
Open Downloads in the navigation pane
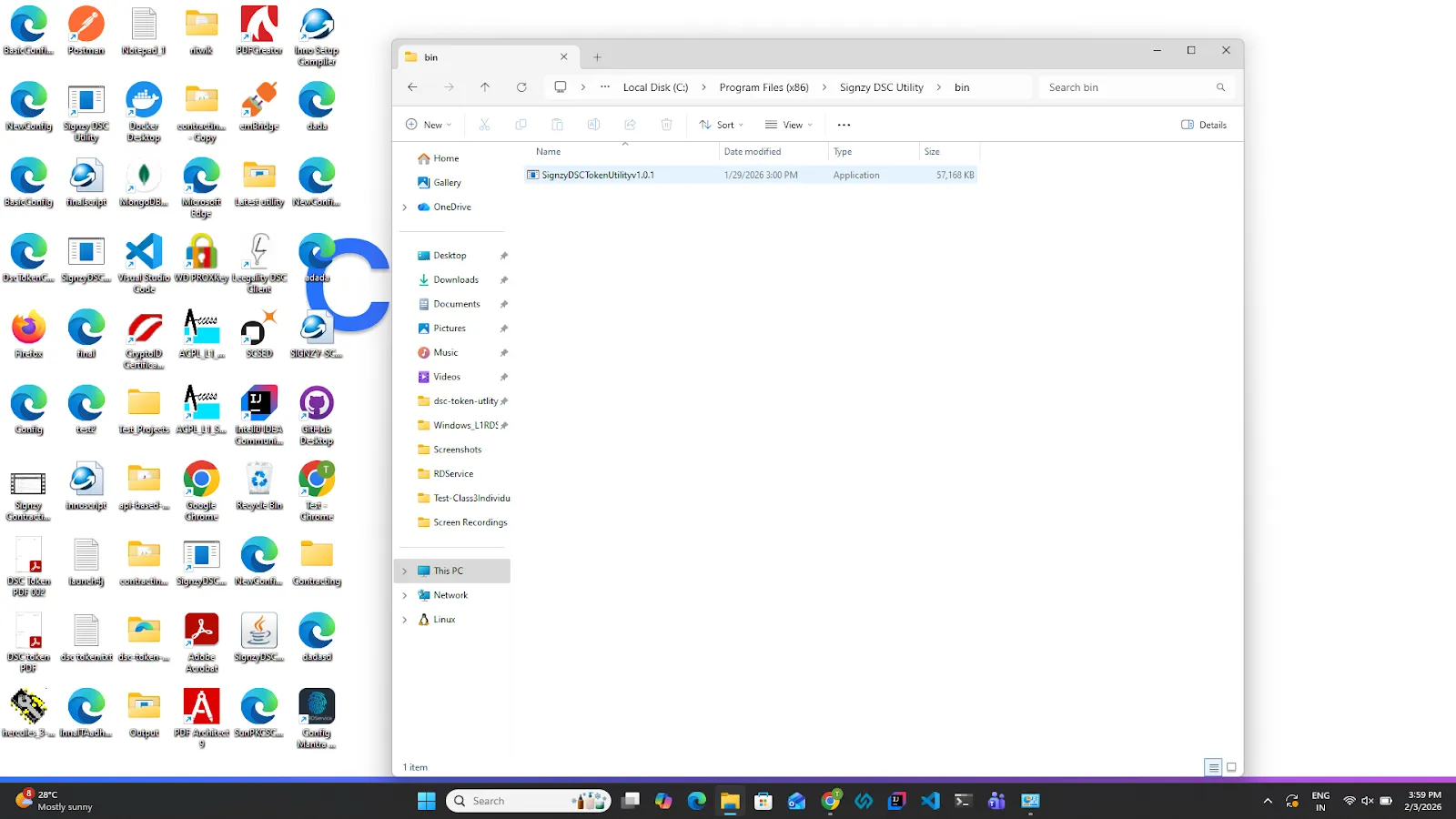[455, 280]
